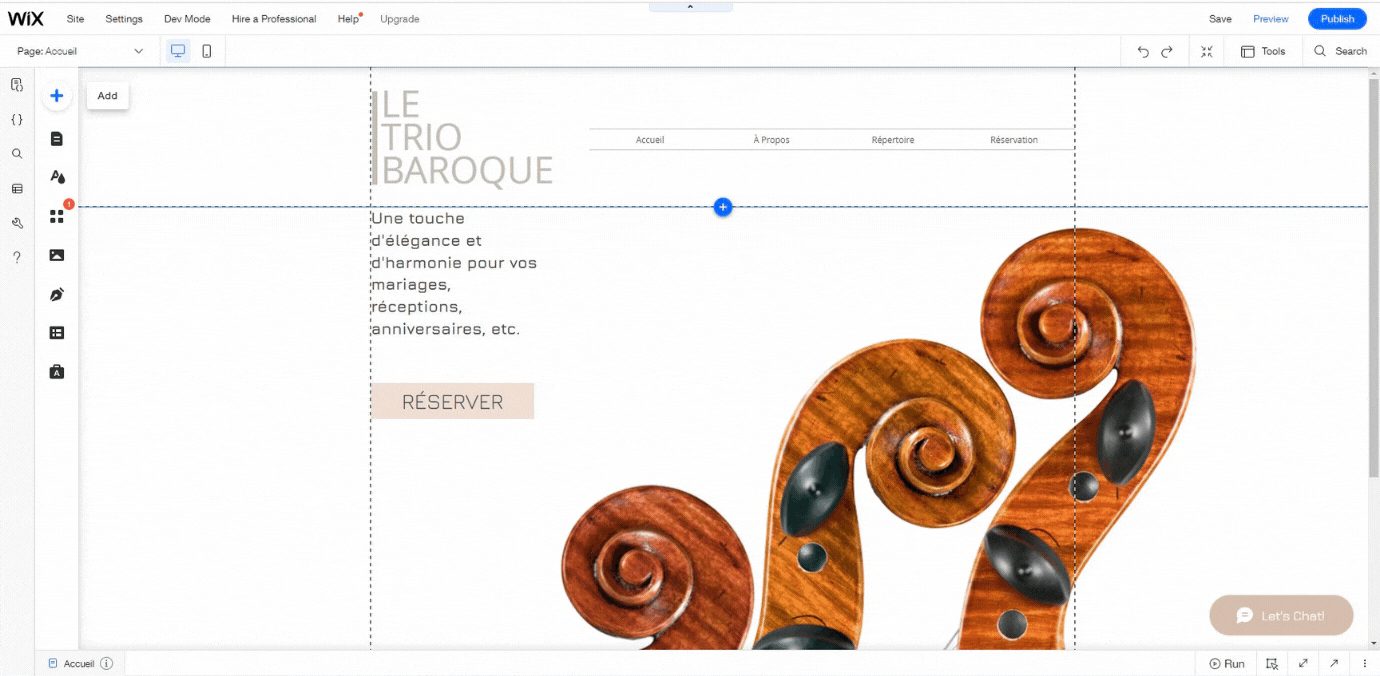Open the Site menu
The width and height of the screenshot is (1380, 676).
pyautogui.click(x=75, y=19)
